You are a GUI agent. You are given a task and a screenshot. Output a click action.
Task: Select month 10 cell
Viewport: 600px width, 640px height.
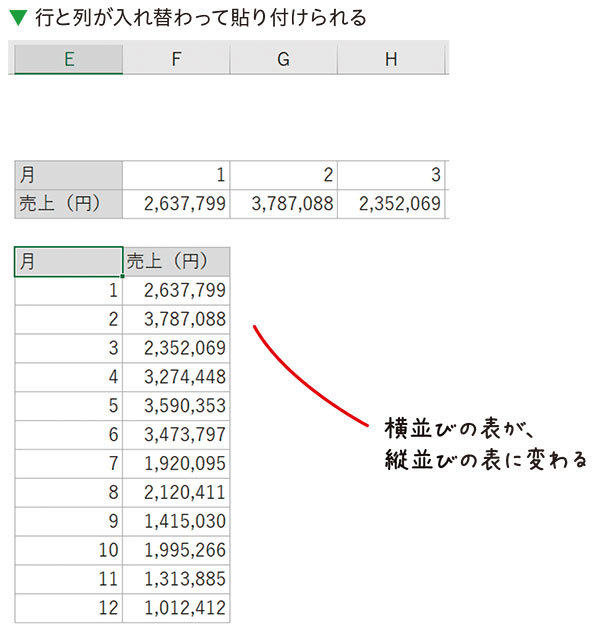[x=69, y=551]
